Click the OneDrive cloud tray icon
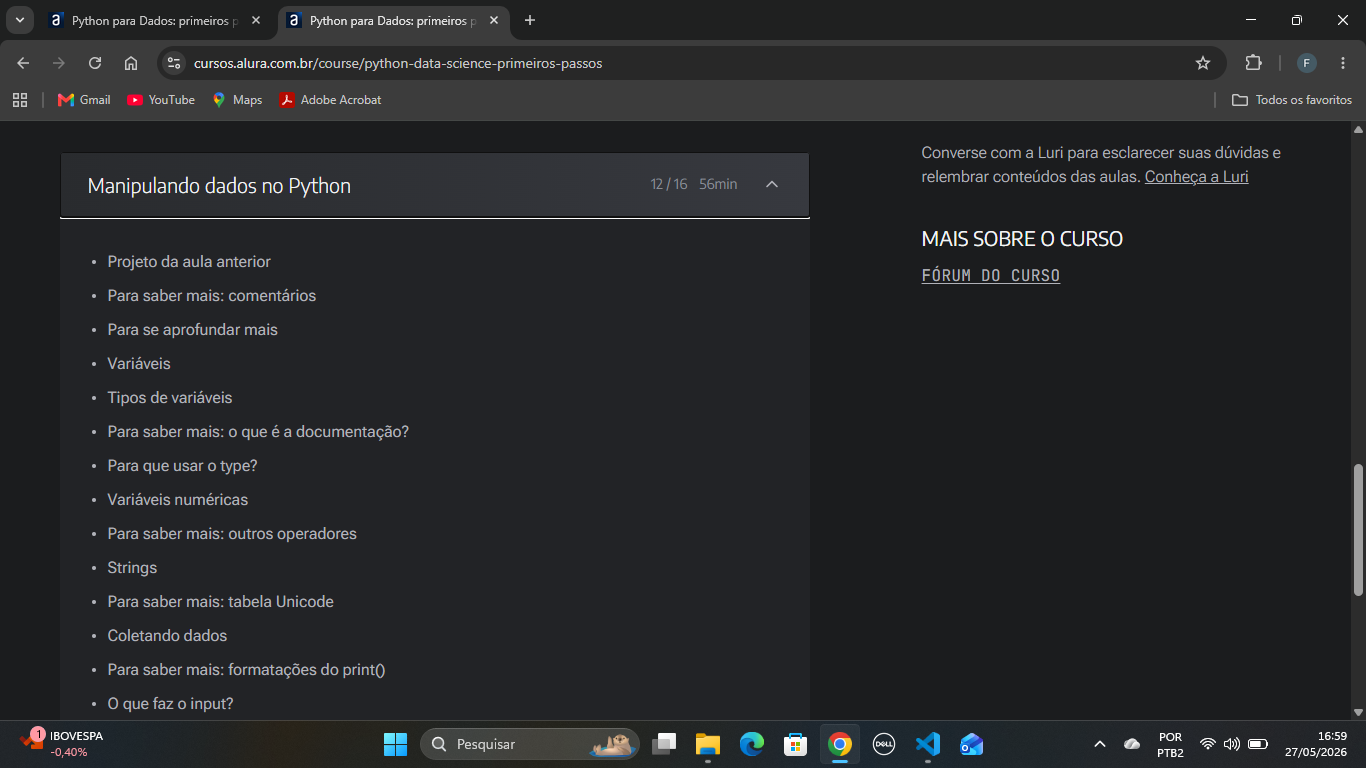The height and width of the screenshot is (768, 1366). click(x=1132, y=744)
